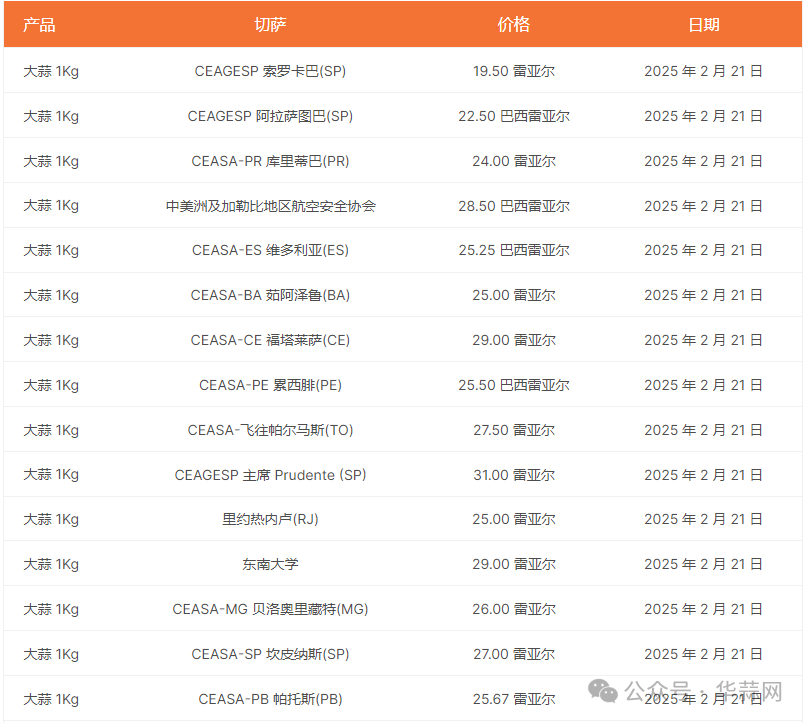Click price 25.00 雷亚尔 in 茹阿泽鲁 row

[514, 295]
